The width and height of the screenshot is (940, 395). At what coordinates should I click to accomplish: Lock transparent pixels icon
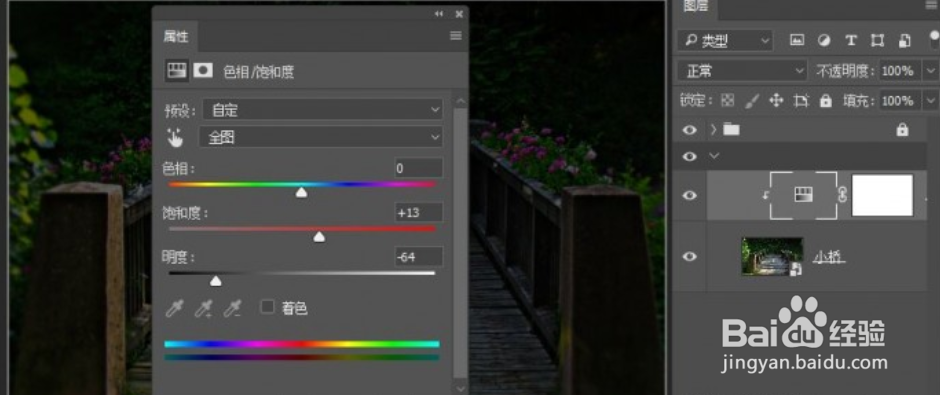point(727,101)
